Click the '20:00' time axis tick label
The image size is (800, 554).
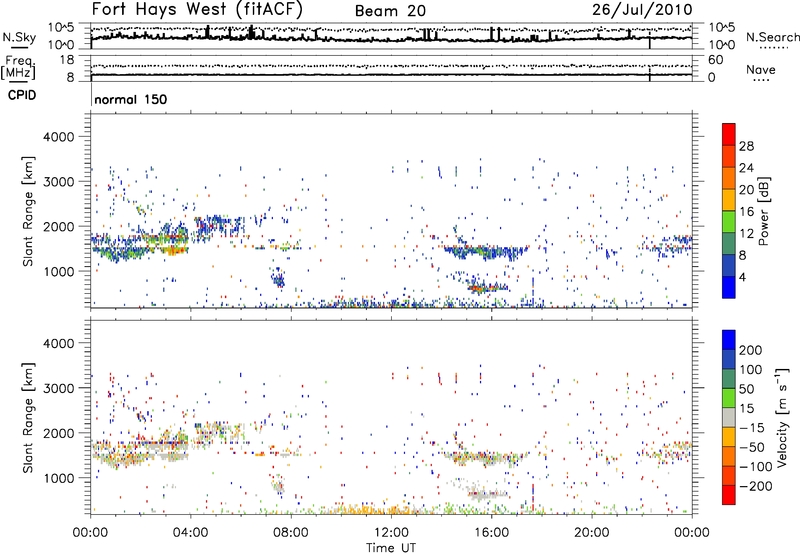coord(592,533)
